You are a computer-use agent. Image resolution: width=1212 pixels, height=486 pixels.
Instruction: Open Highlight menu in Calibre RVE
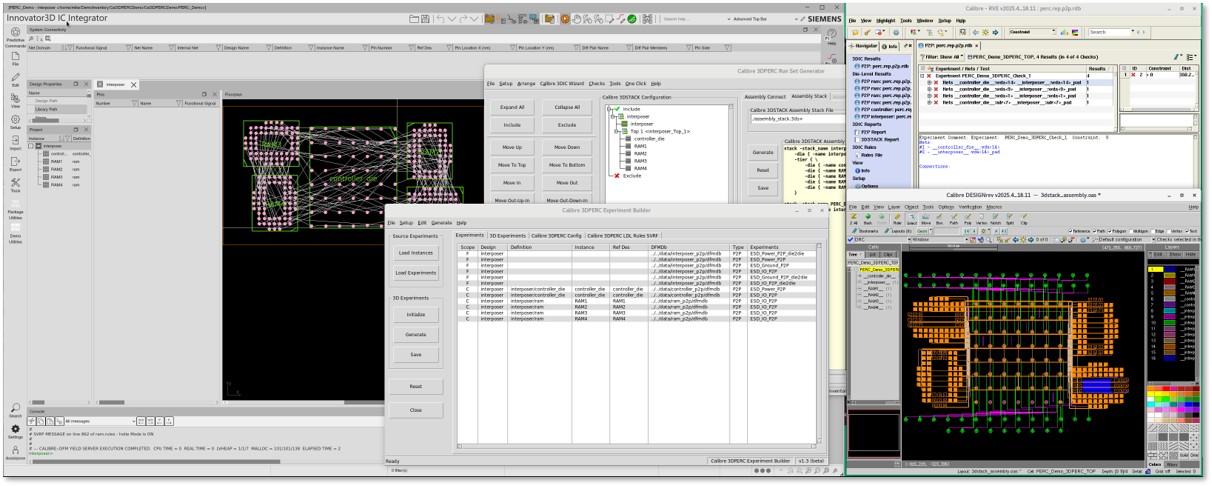pyautogui.click(x=886, y=19)
